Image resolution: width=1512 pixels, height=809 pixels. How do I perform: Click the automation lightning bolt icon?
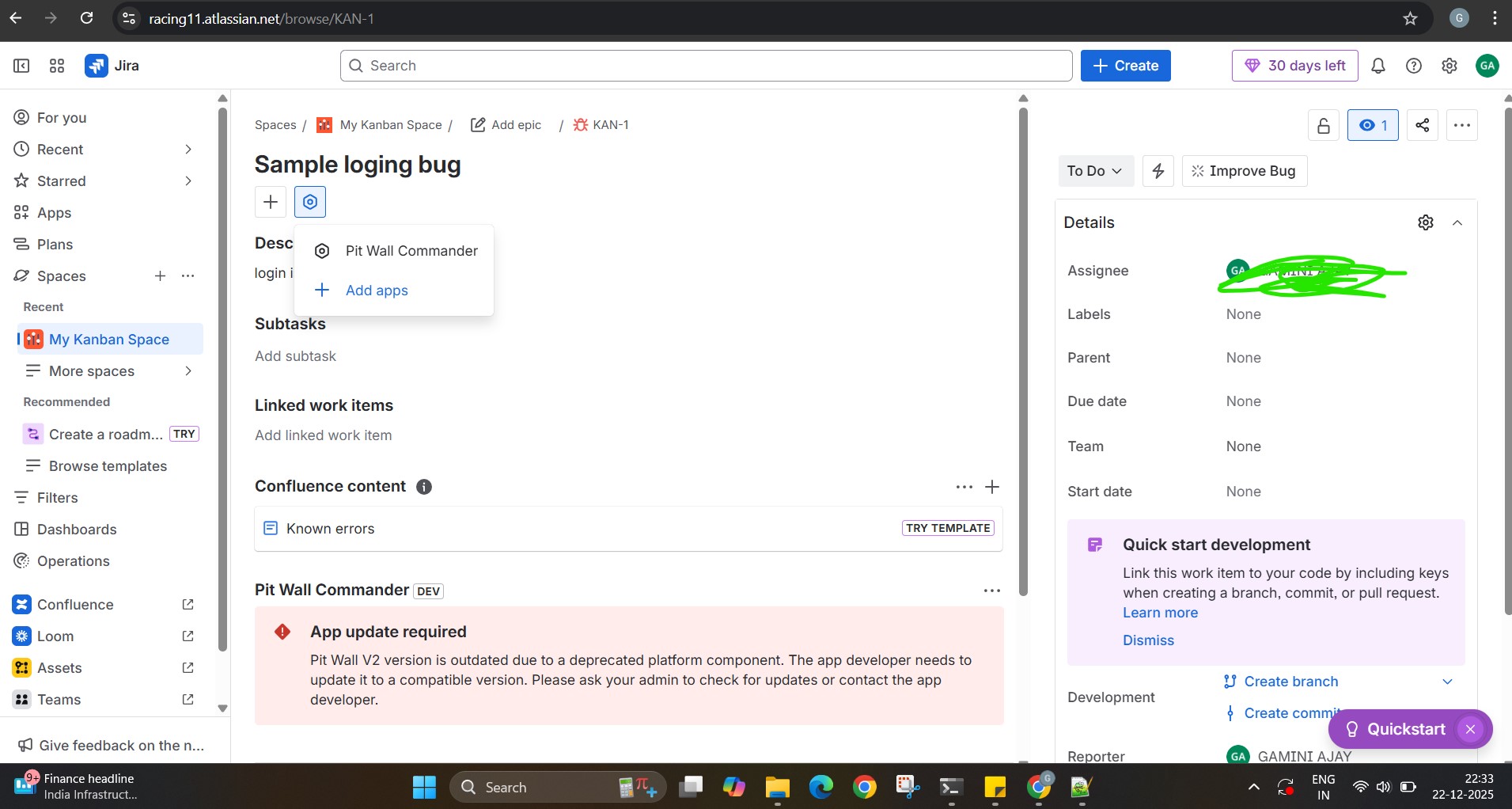click(1158, 171)
